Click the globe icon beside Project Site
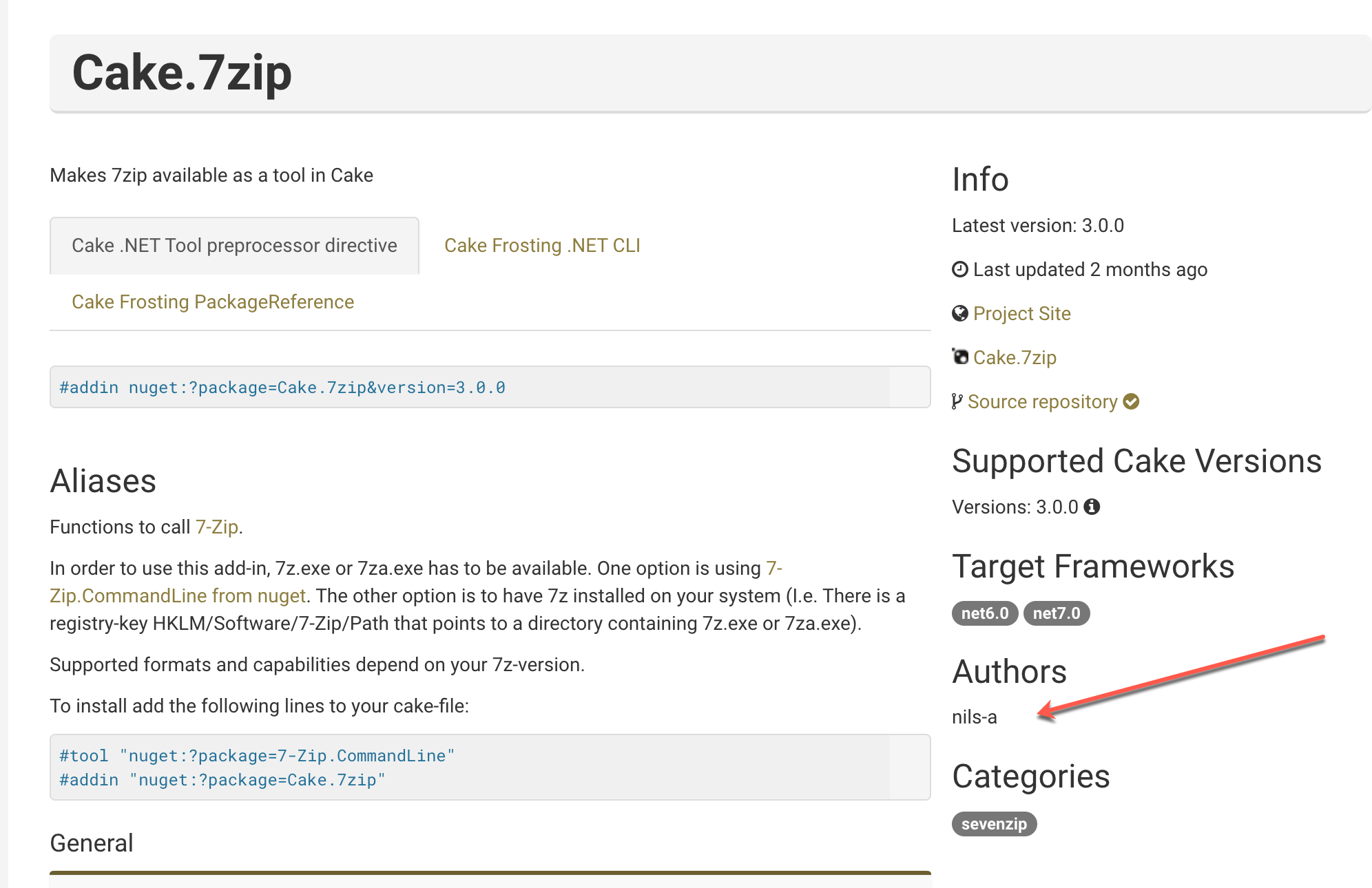1372x888 pixels. pyautogui.click(x=959, y=314)
